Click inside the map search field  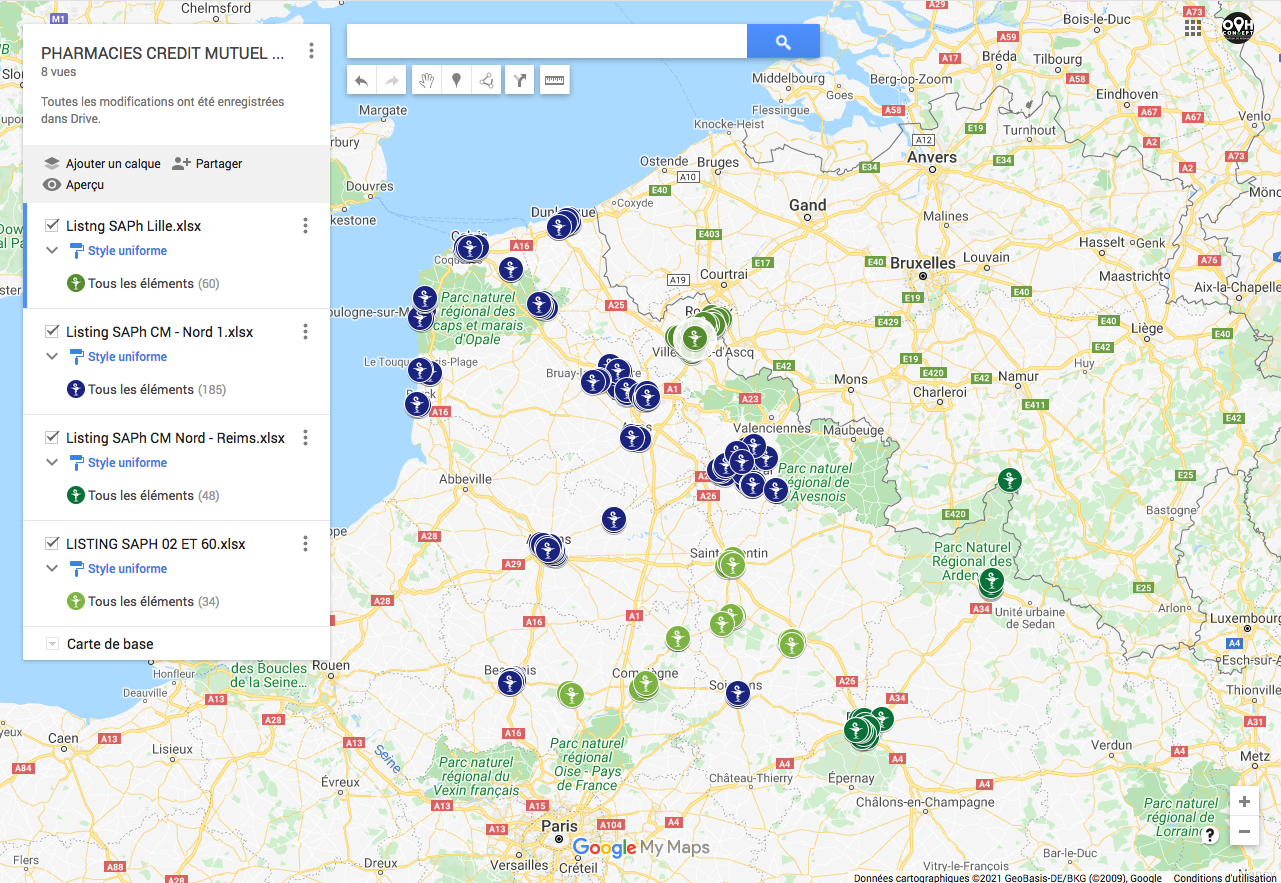547,42
